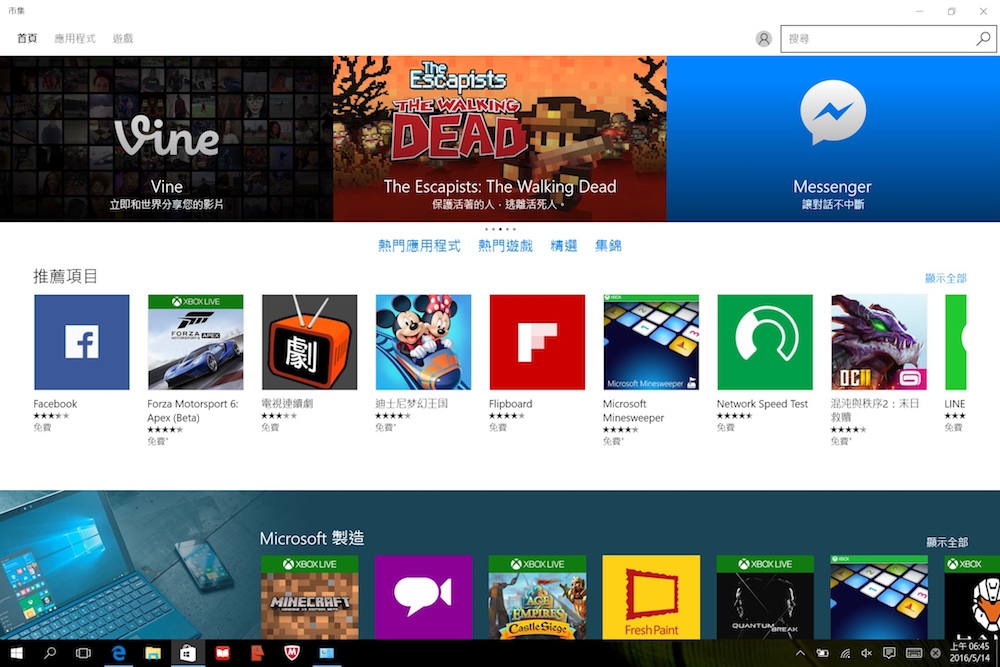Screen dimensions: 1000x667
Task: Click 顯示全部 beside 推薦項目
Action: 945,278
